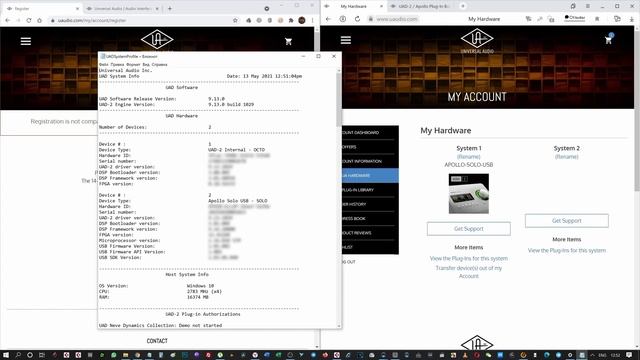Click left browser address bar URL
The image size is (640, 360).
[92, 20]
